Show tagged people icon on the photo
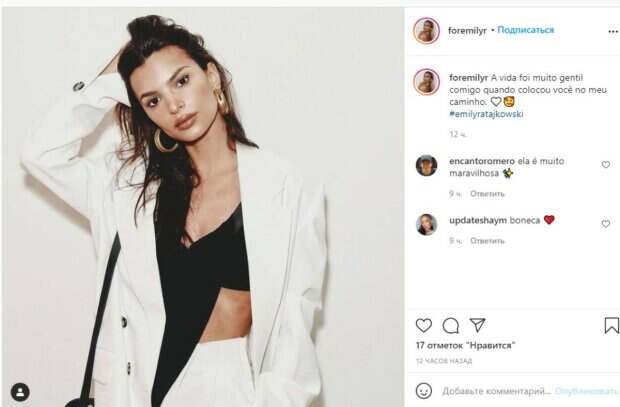 [x=20, y=392]
